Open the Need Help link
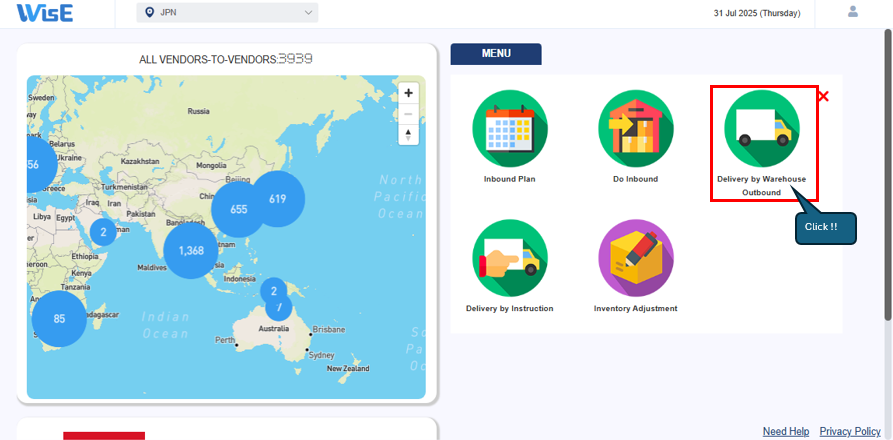Screen dimensions: 893x440 (x=786, y=431)
